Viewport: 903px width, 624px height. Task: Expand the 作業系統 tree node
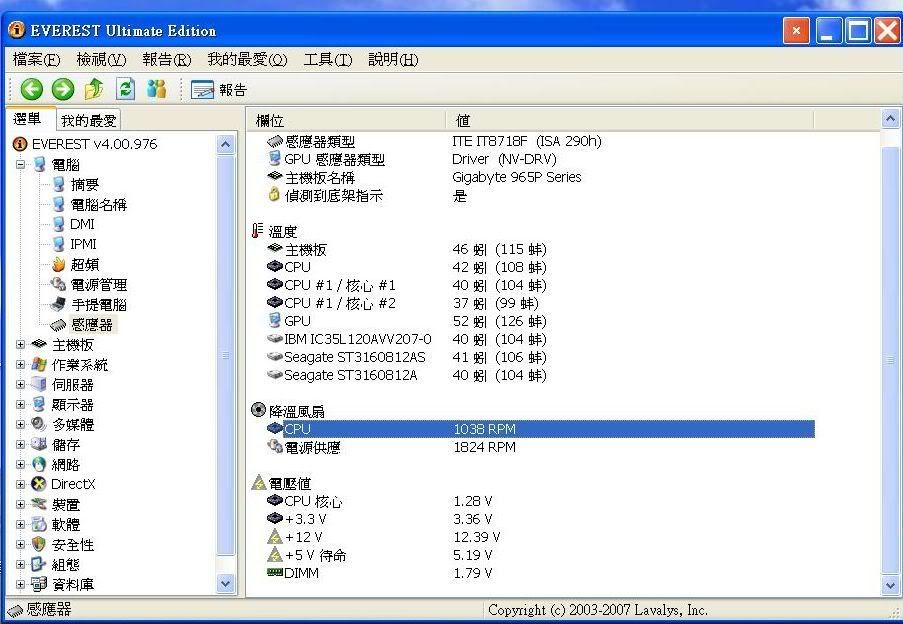(x=21, y=365)
